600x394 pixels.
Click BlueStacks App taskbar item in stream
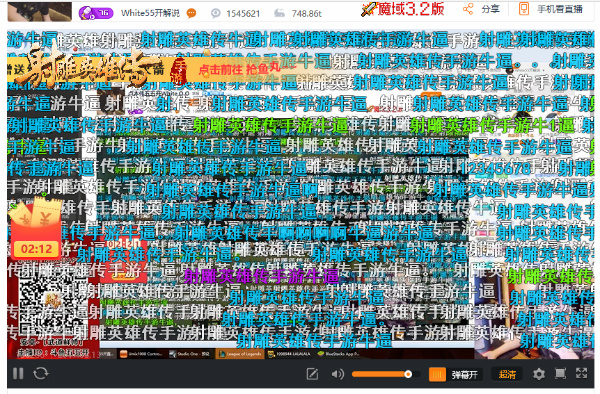pos(339,354)
